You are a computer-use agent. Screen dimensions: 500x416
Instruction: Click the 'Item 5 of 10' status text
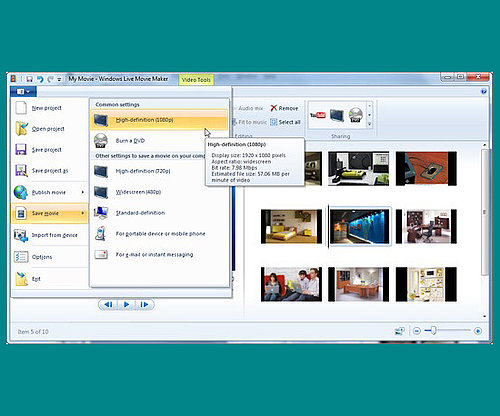coord(33,332)
